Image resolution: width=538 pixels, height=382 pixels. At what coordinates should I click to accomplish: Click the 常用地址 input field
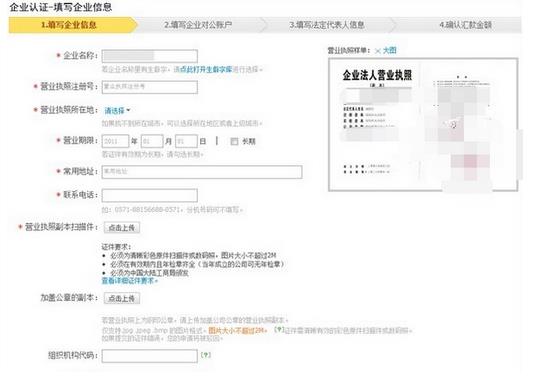pyautogui.click(x=202, y=172)
